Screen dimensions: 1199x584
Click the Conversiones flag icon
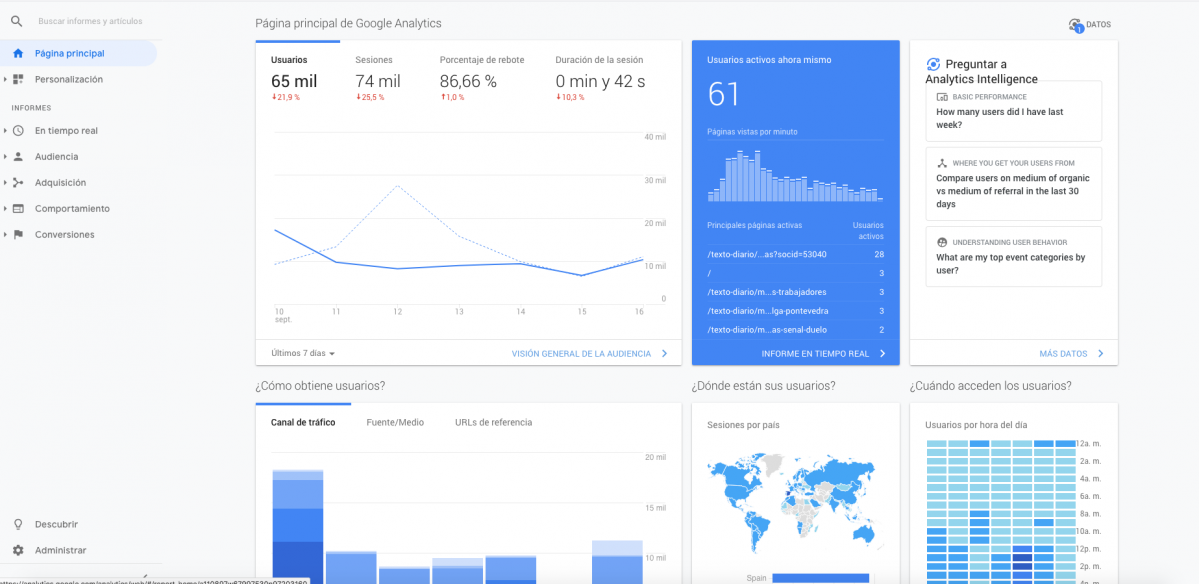(18, 235)
